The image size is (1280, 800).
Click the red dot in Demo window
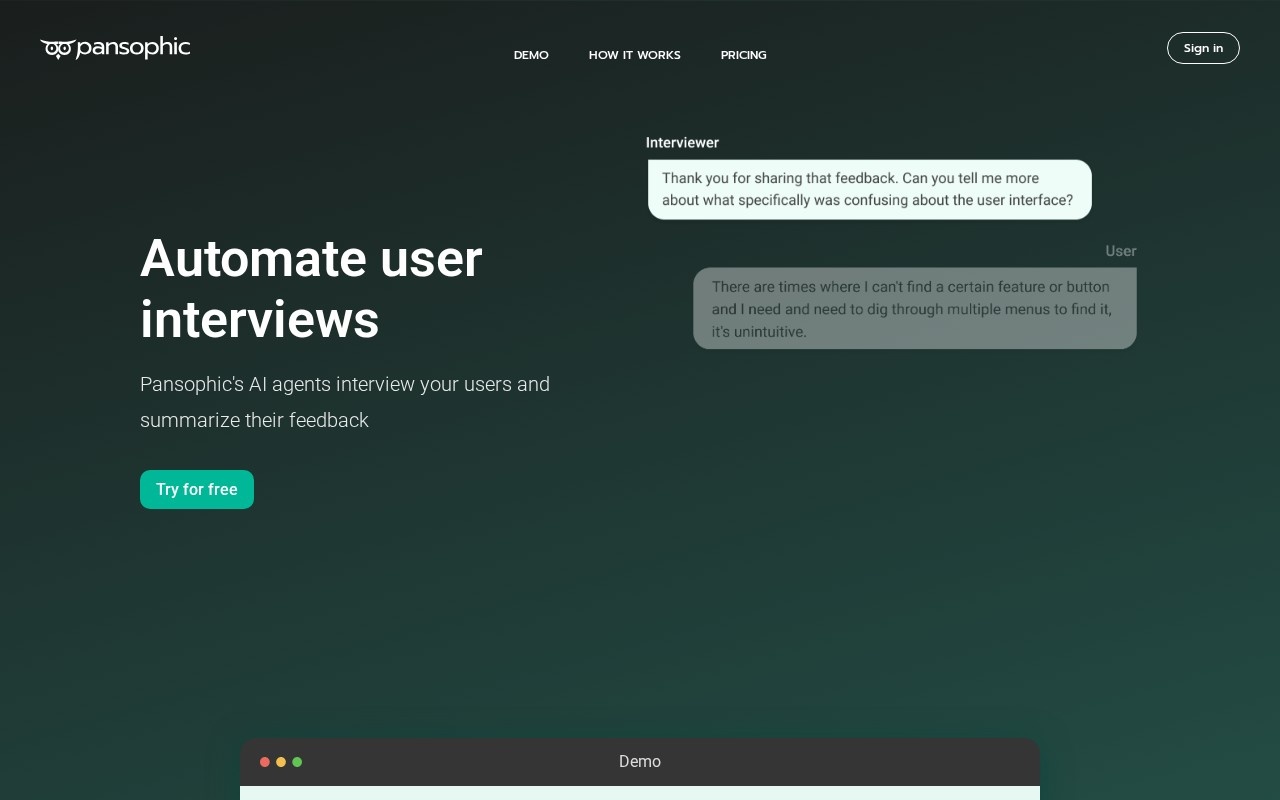tap(265, 762)
